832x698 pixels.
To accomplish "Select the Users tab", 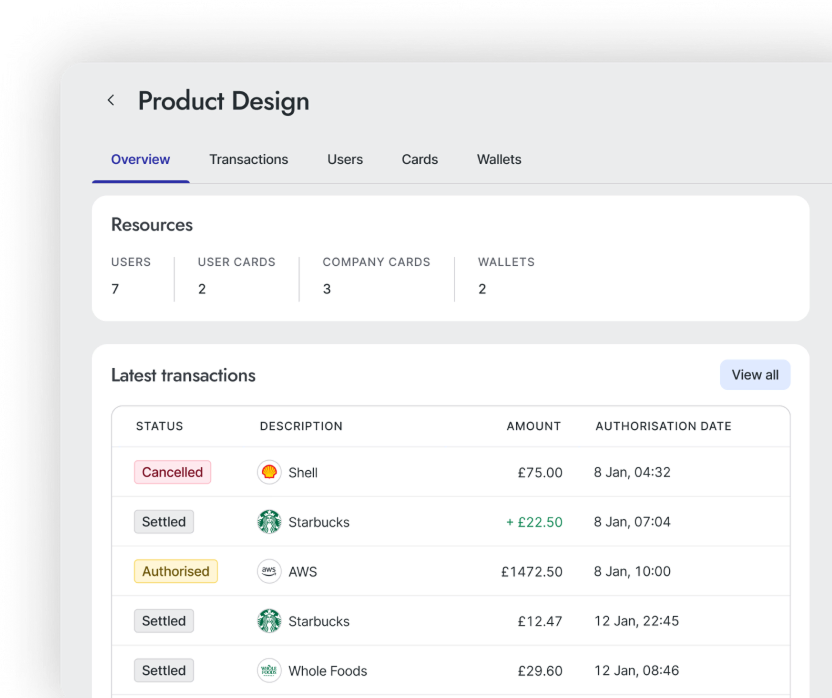I will pos(344,159).
